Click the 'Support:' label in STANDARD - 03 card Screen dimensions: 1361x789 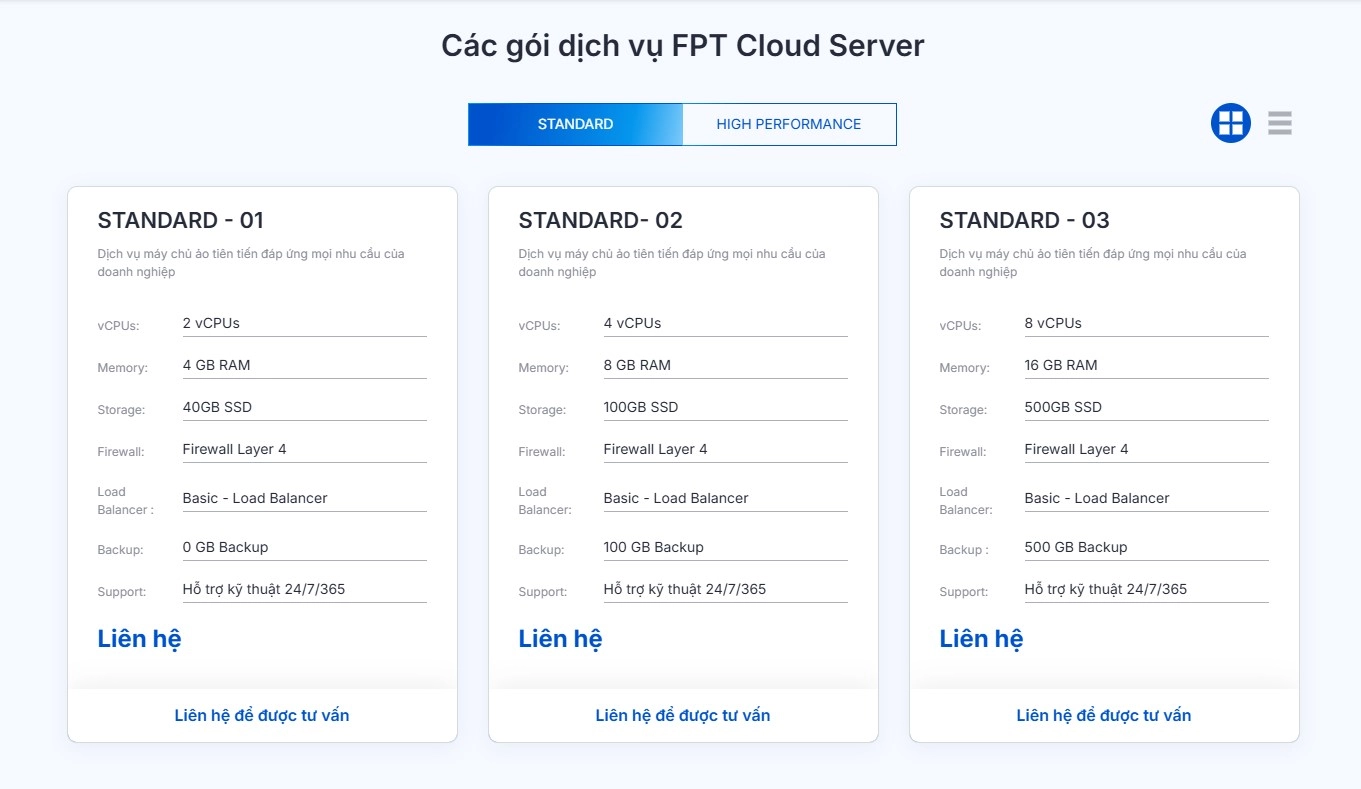963,592
